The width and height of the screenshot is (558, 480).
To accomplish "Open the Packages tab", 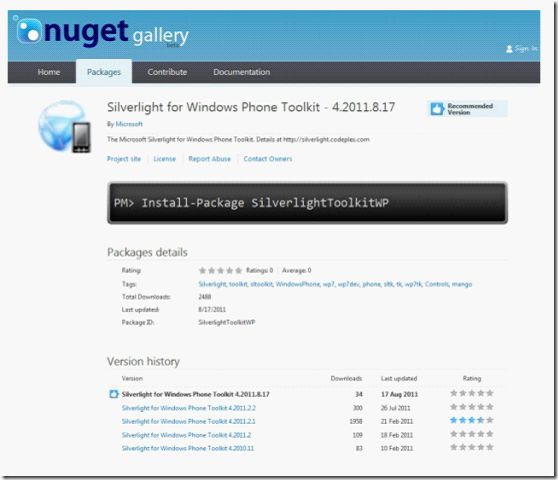I will (x=104, y=72).
